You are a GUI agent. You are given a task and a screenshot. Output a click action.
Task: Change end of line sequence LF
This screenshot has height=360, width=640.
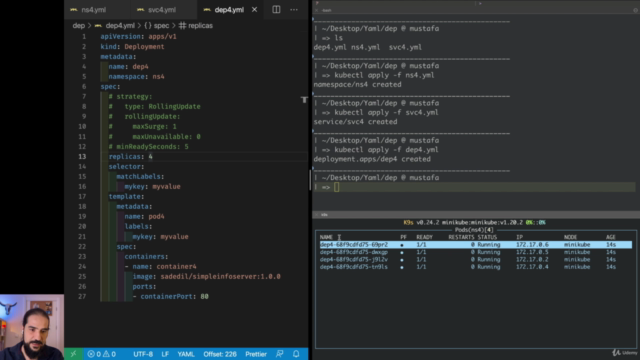[165, 354]
